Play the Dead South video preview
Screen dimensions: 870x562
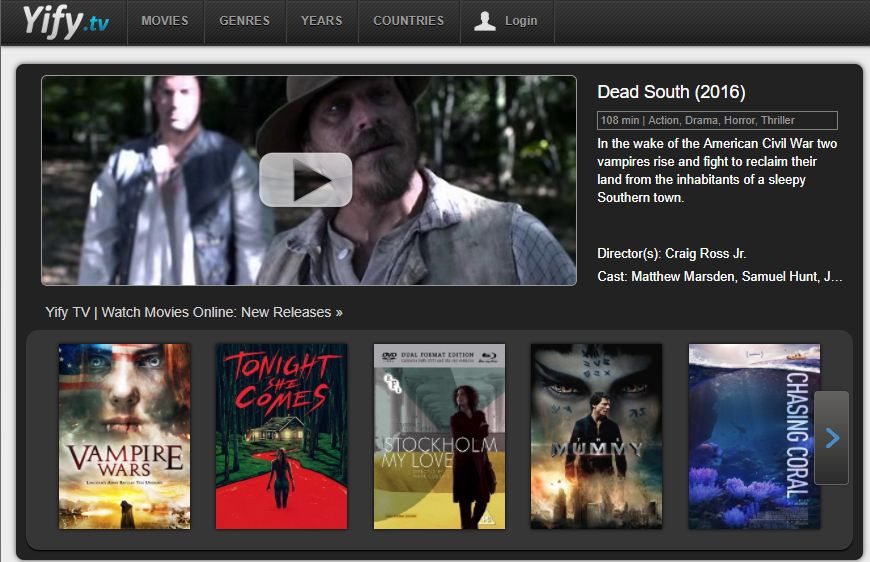click(306, 180)
